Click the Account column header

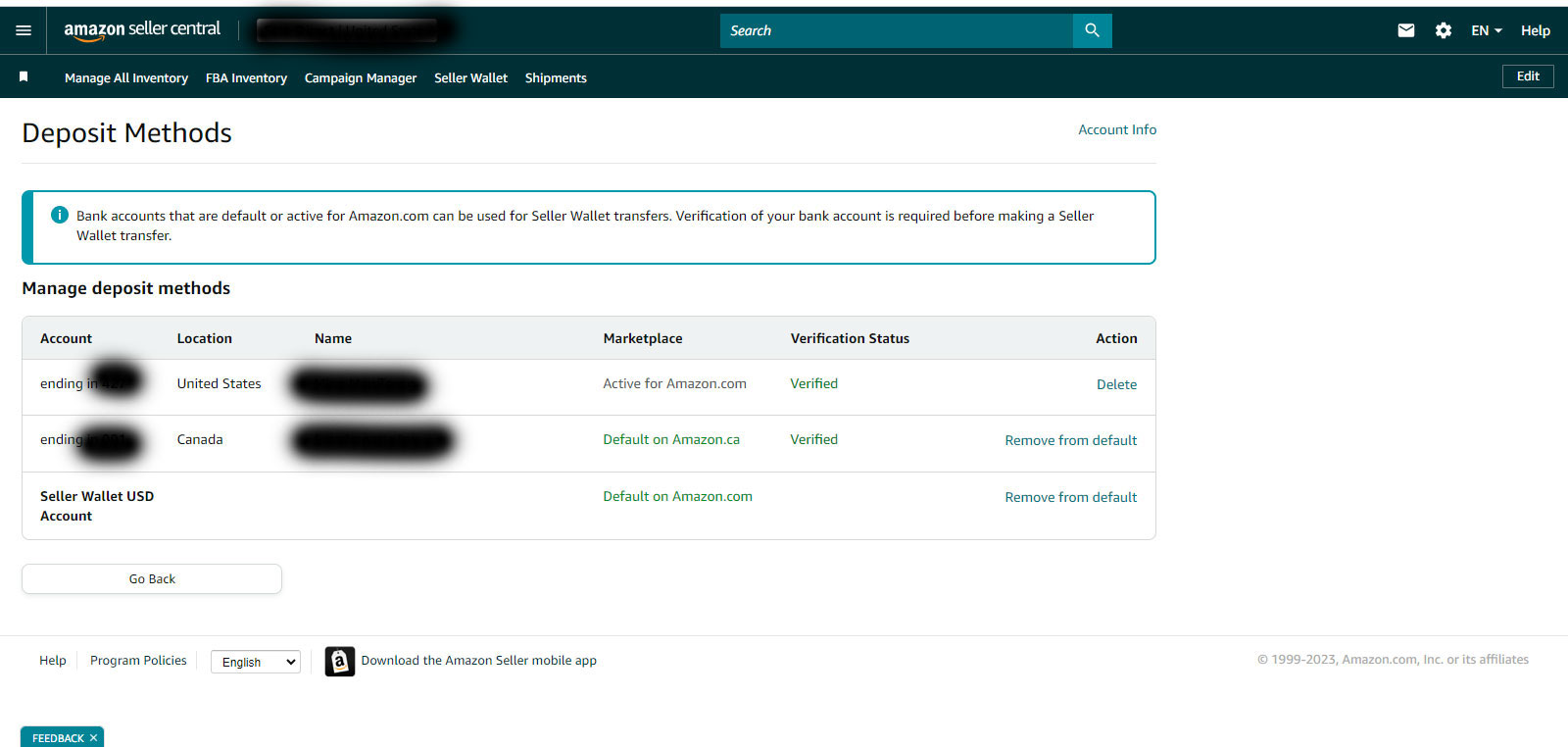[66, 338]
